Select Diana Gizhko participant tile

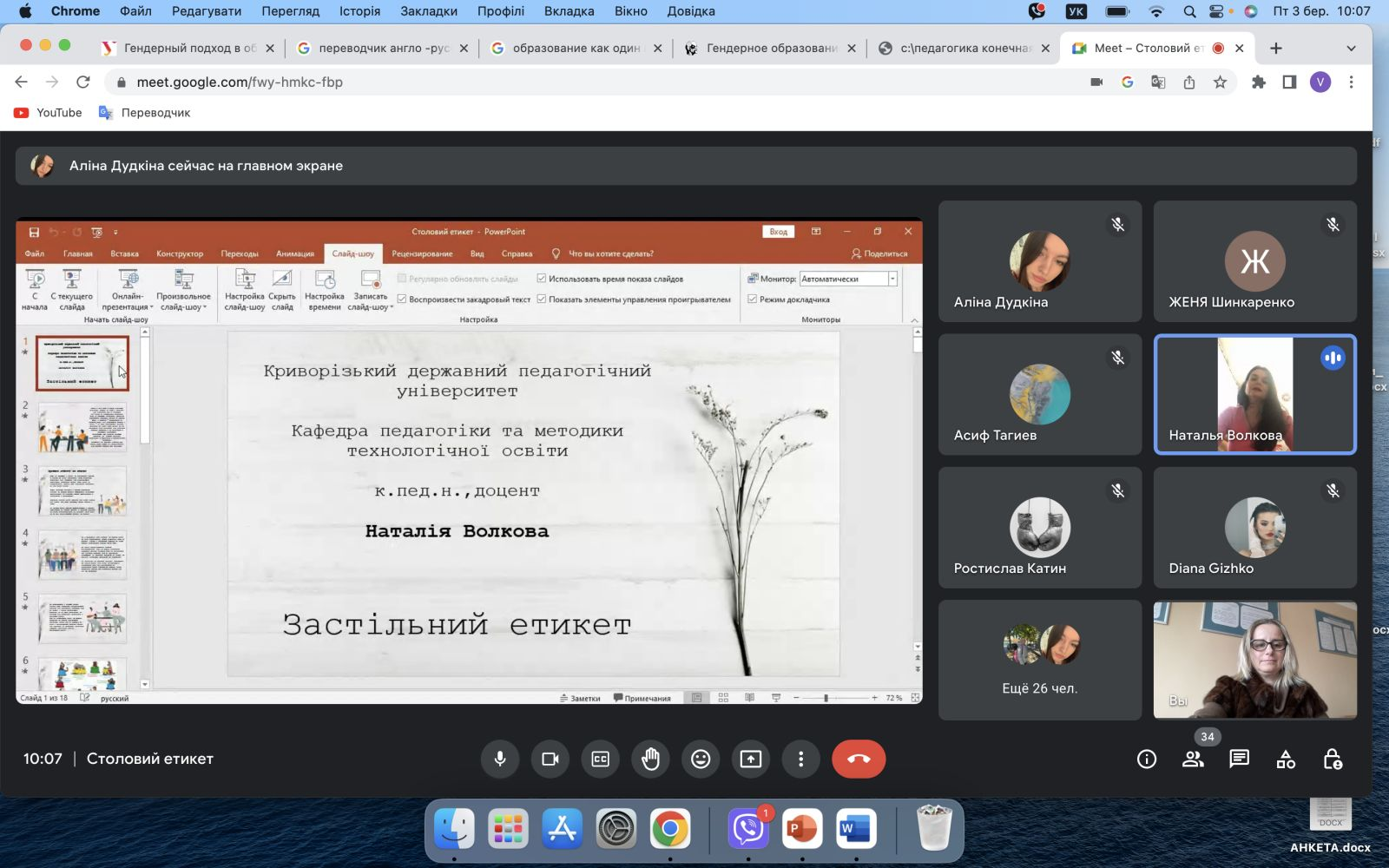(x=1254, y=527)
